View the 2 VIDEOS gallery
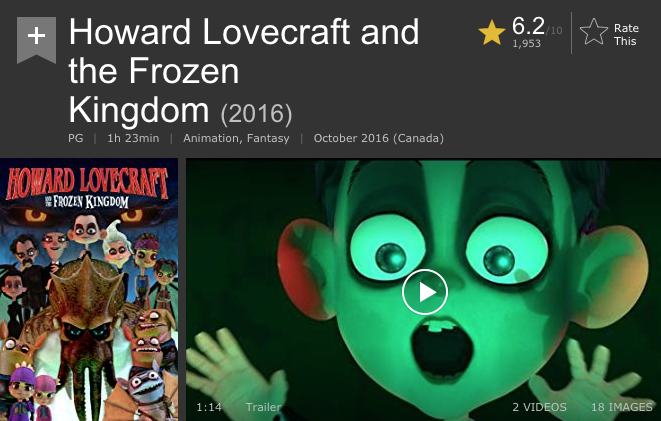Viewport: 661px width, 421px height. [540, 407]
